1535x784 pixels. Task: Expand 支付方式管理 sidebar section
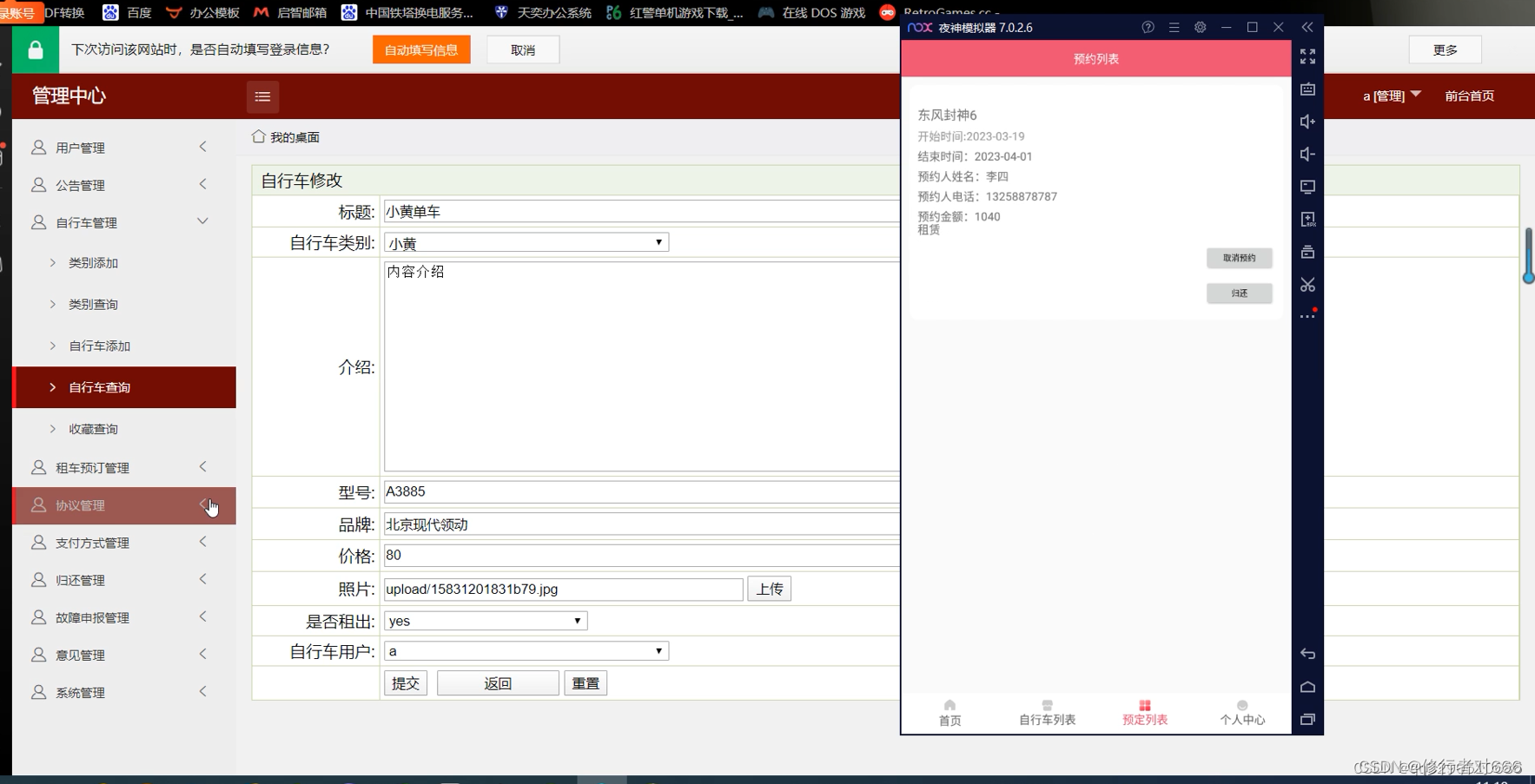[124, 543]
